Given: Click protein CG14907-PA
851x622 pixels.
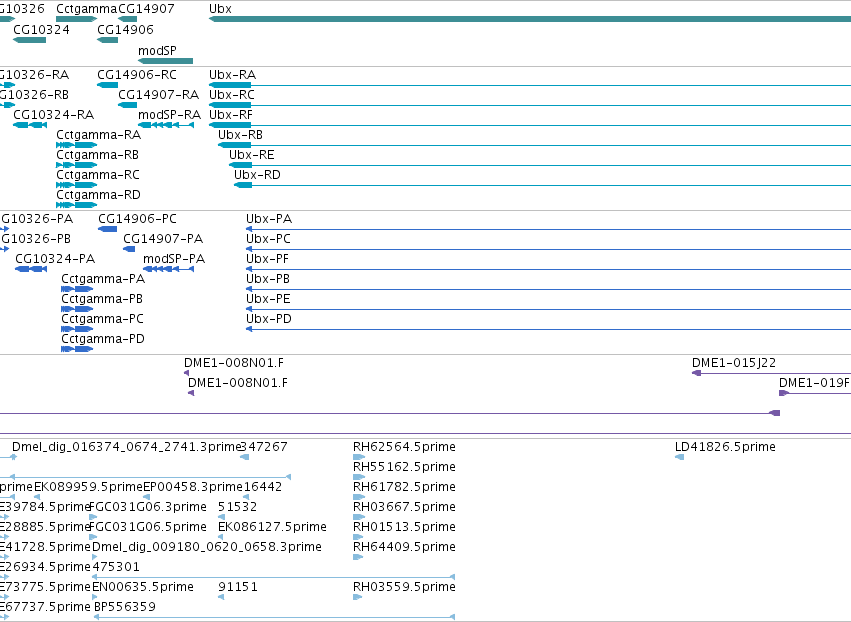Looking at the screenshot, I should coord(163,239).
